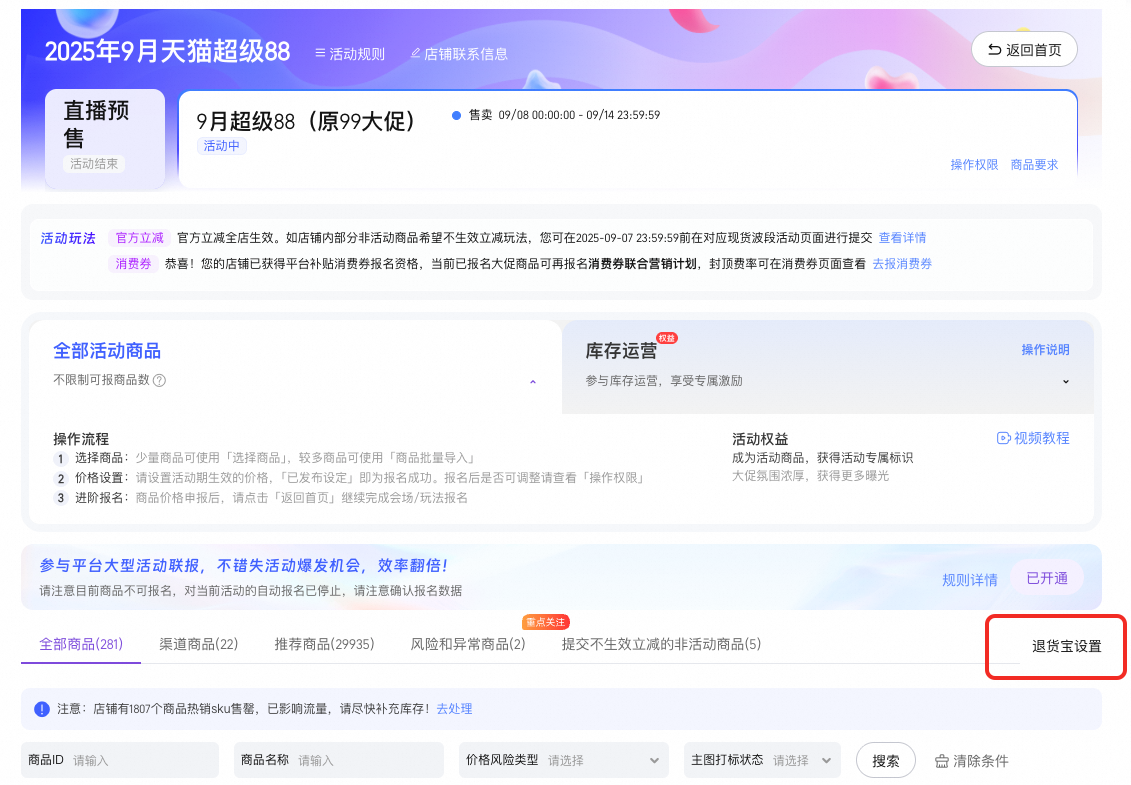Collapse the 全部活动商品 panel with the up chevron

pyautogui.click(x=533, y=382)
